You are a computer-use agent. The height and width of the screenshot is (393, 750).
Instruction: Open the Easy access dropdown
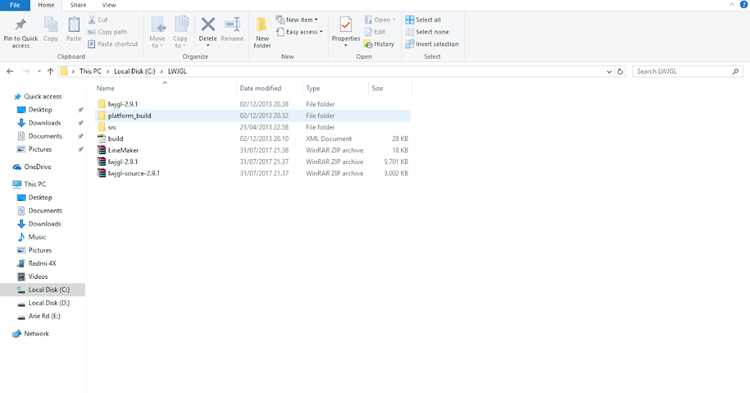[x=299, y=32]
